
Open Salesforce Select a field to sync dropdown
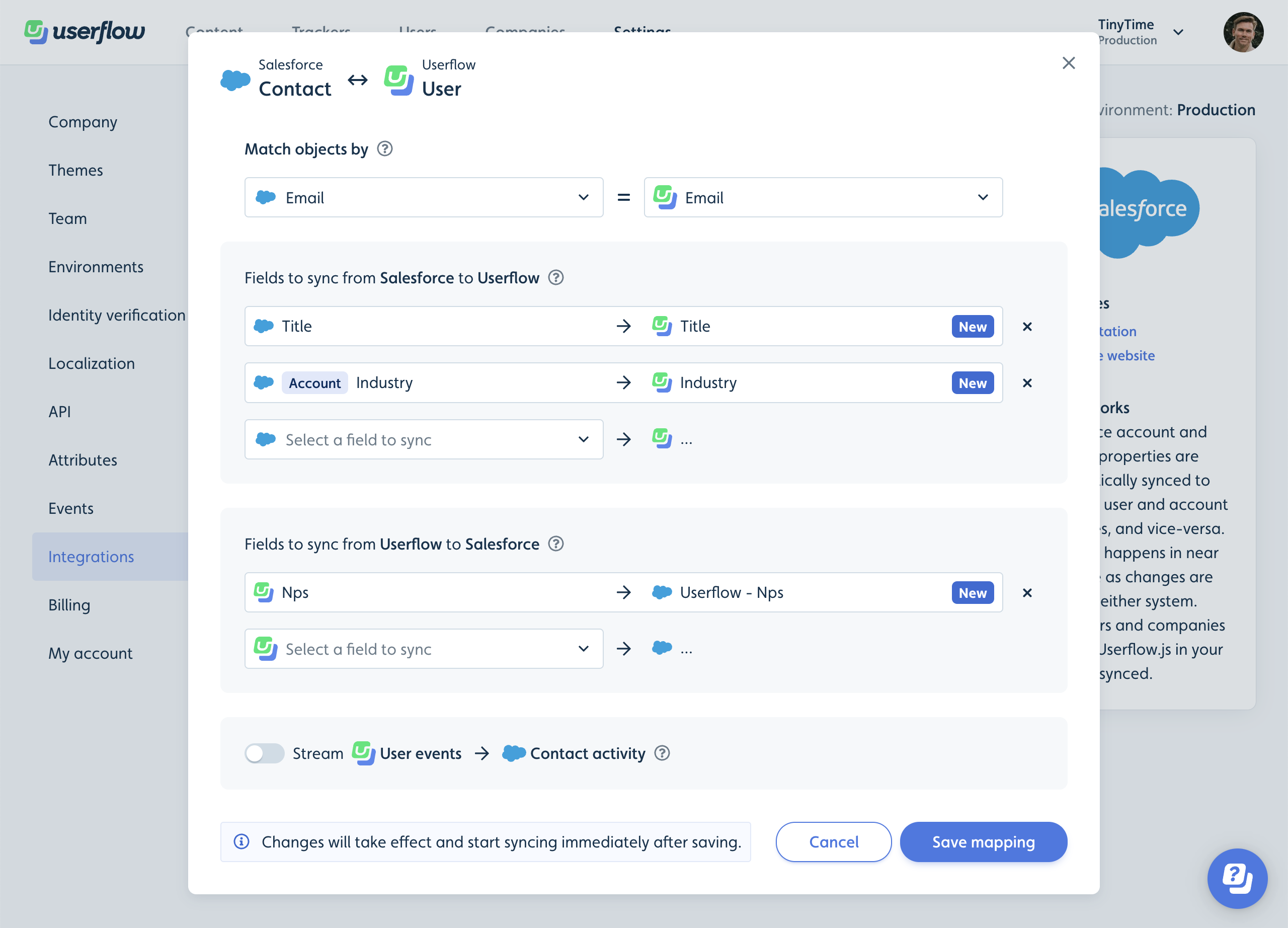(424, 439)
